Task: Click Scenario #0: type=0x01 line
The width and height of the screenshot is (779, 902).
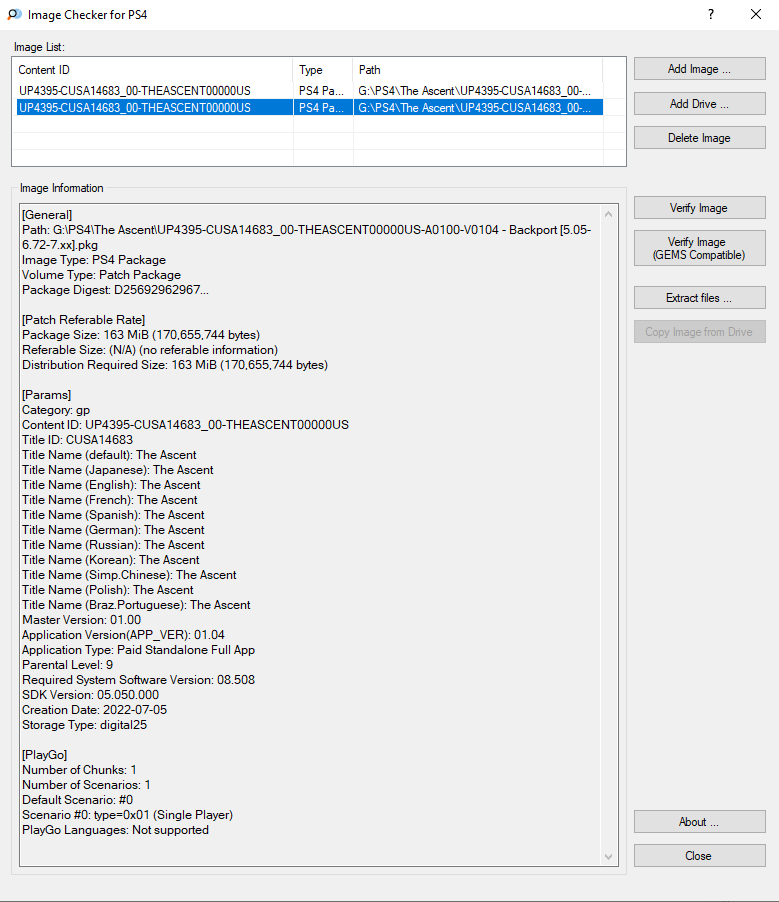Action: point(127,815)
